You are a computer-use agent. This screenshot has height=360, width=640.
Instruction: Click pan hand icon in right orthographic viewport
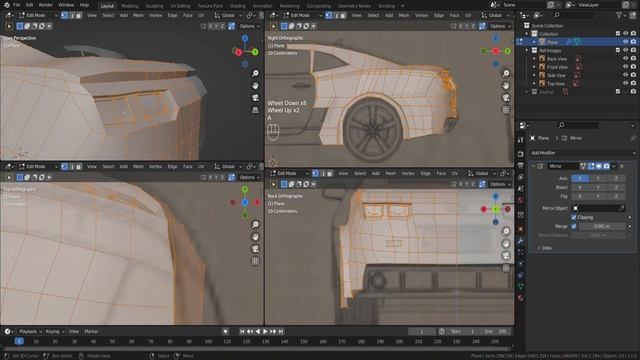506,85
